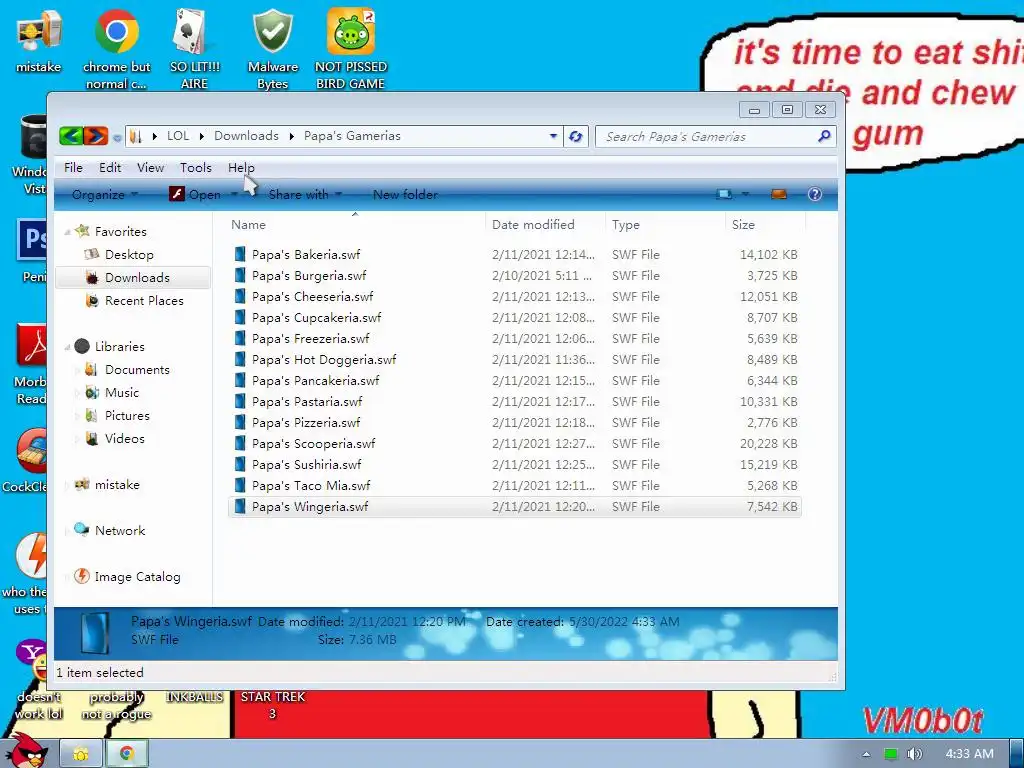Collapse the Favorites tree group

(67, 232)
